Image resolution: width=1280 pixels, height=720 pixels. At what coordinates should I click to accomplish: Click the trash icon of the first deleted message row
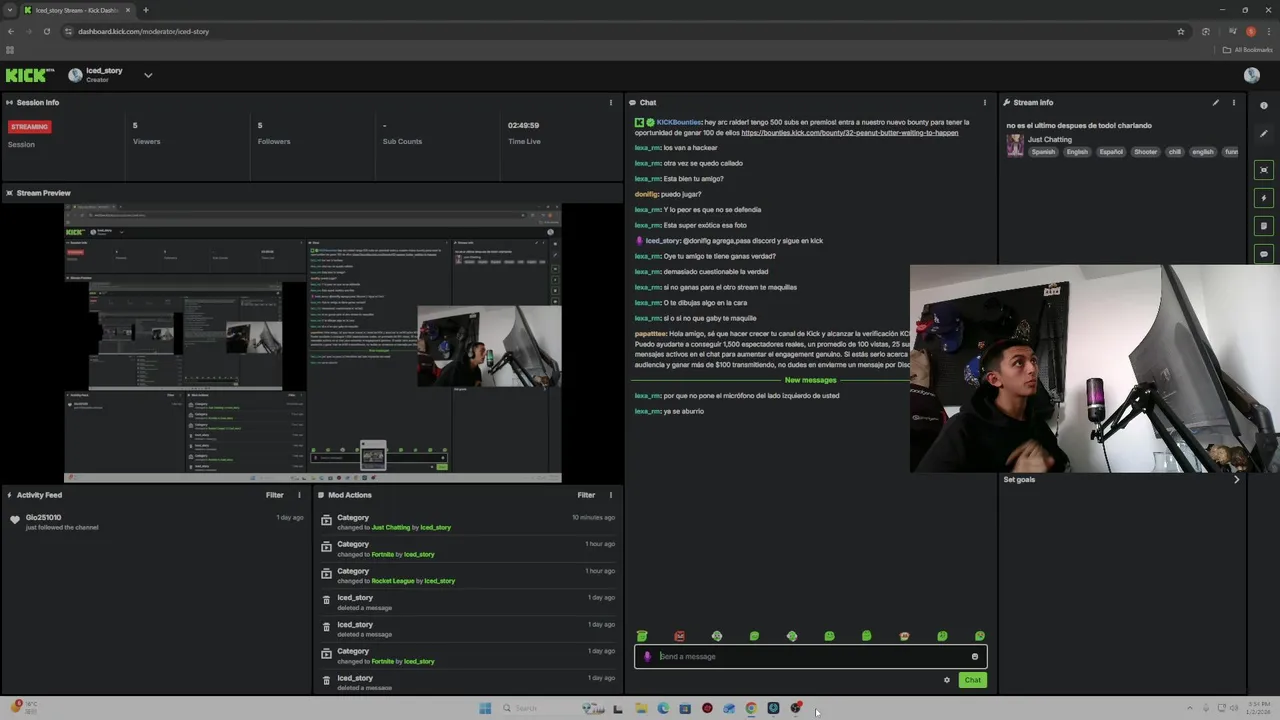point(326,600)
